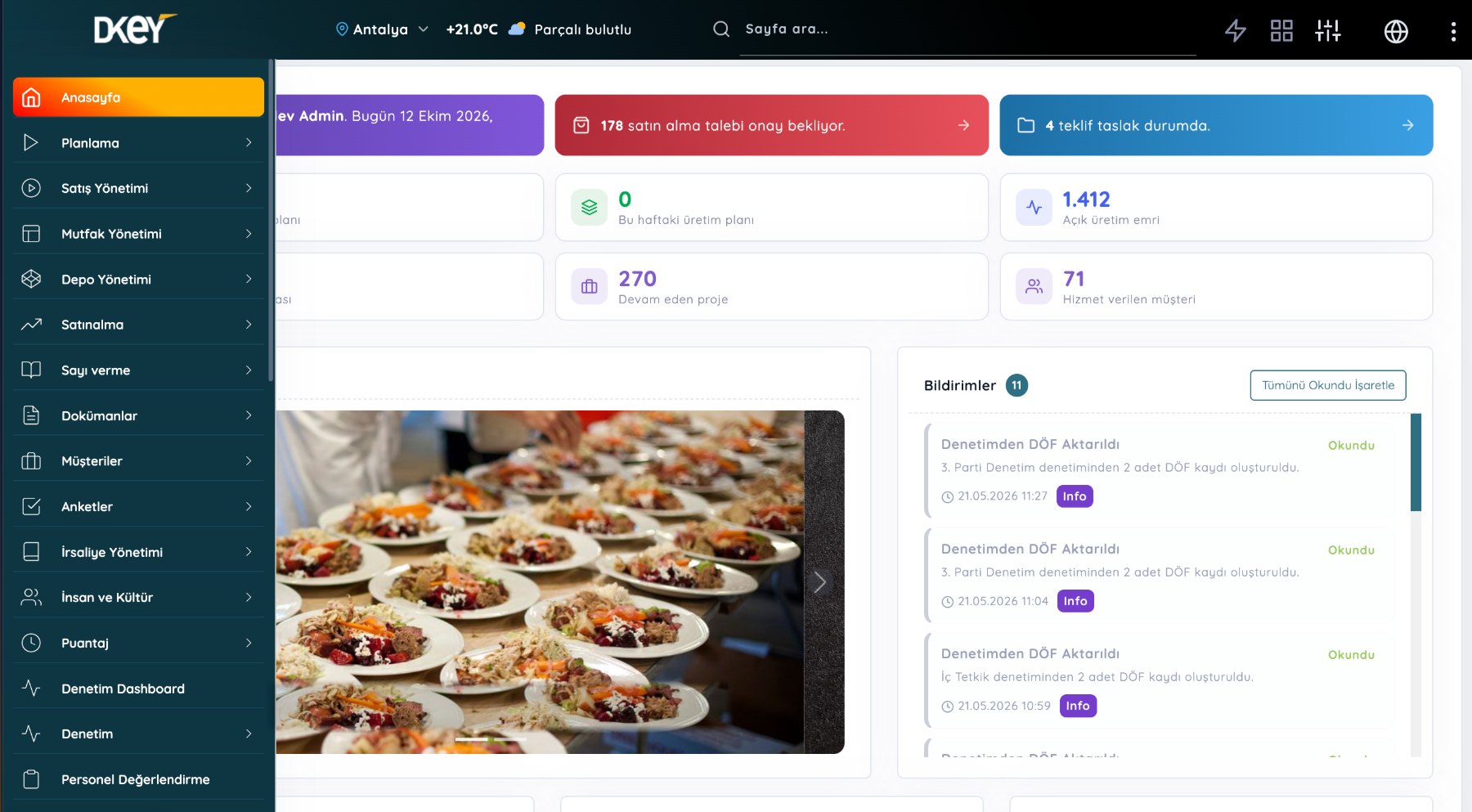The image size is (1472, 812).
Task: Expand the Depo Yönetimi chevron
Action: click(x=249, y=280)
